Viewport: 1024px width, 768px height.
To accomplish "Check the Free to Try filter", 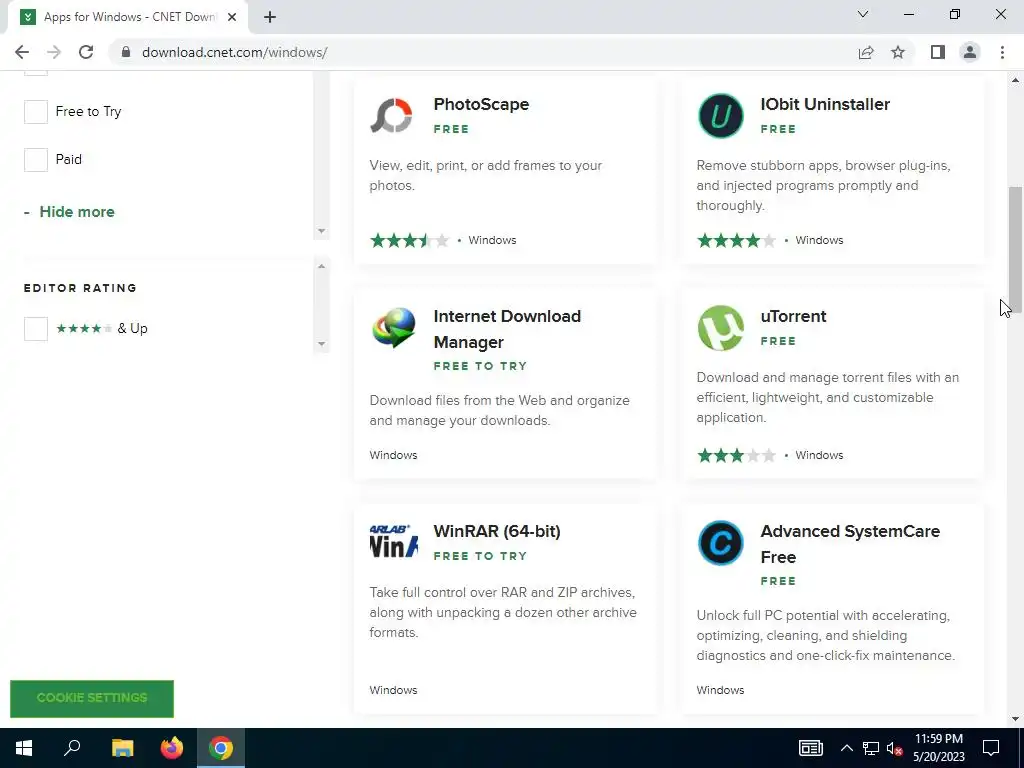I will pyautogui.click(x=36, y=112).
